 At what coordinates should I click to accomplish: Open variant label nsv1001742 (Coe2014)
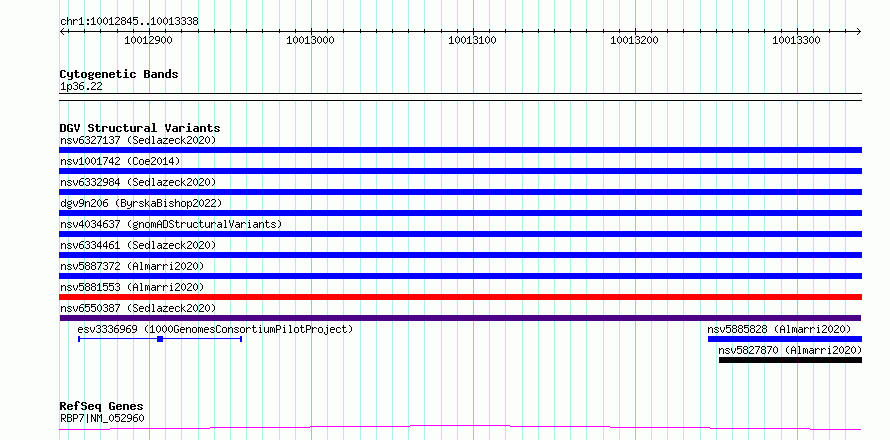(120, 161)
